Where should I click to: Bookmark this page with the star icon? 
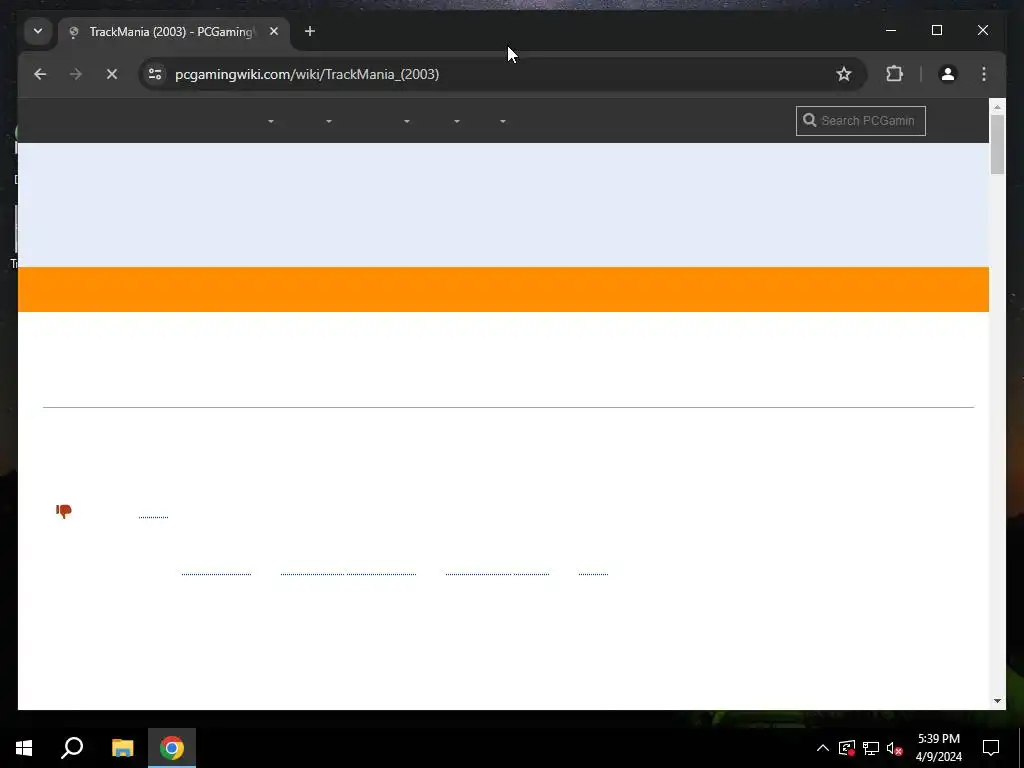pyautogui.click(x=844, y=74)
